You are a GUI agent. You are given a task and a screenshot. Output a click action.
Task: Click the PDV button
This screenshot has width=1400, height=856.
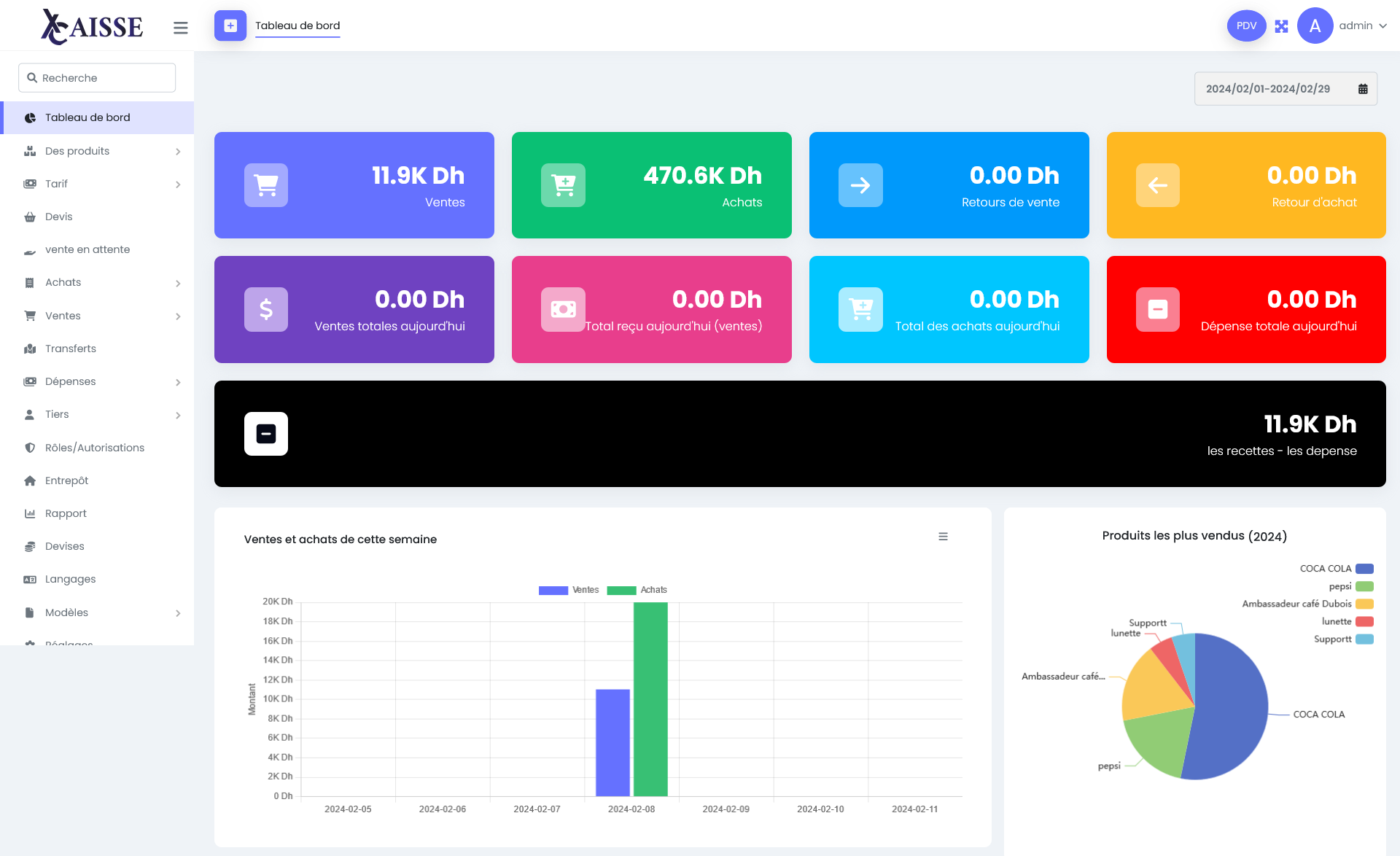coord(1246,26)
